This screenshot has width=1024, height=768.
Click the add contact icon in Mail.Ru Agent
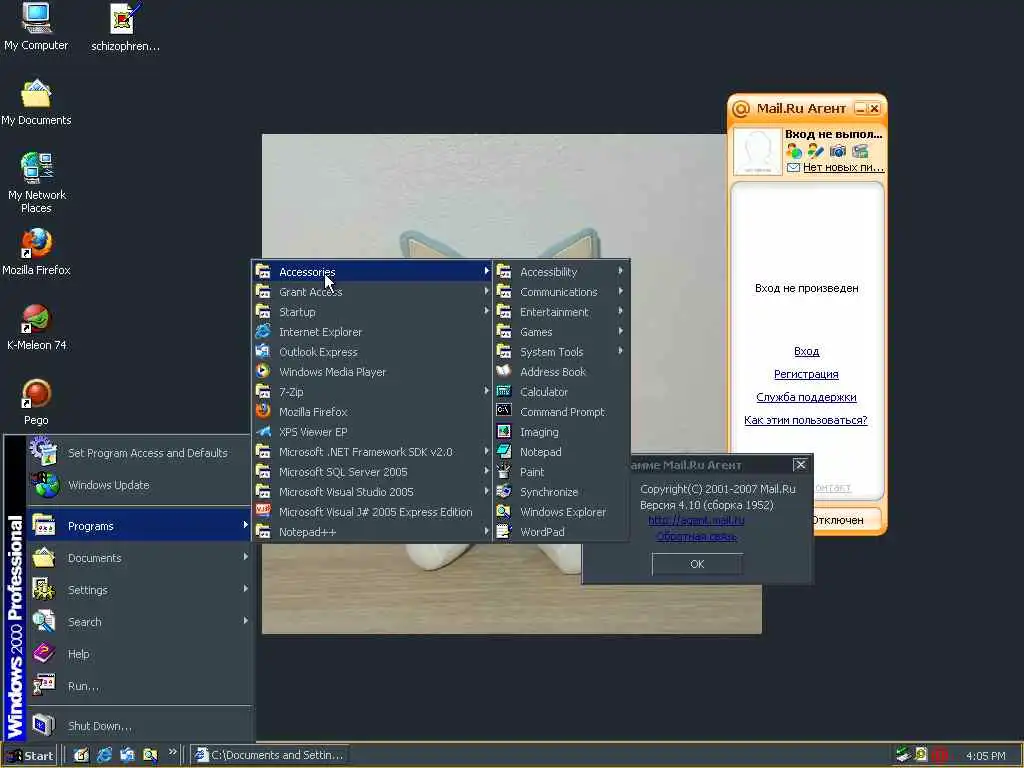click(794, 151)
